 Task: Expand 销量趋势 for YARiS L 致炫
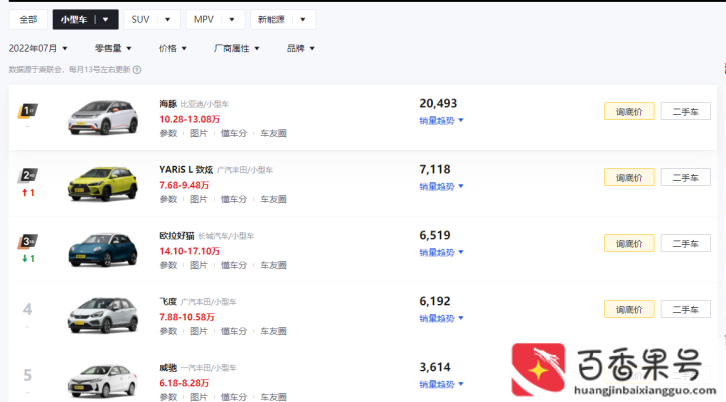(441, 187)
